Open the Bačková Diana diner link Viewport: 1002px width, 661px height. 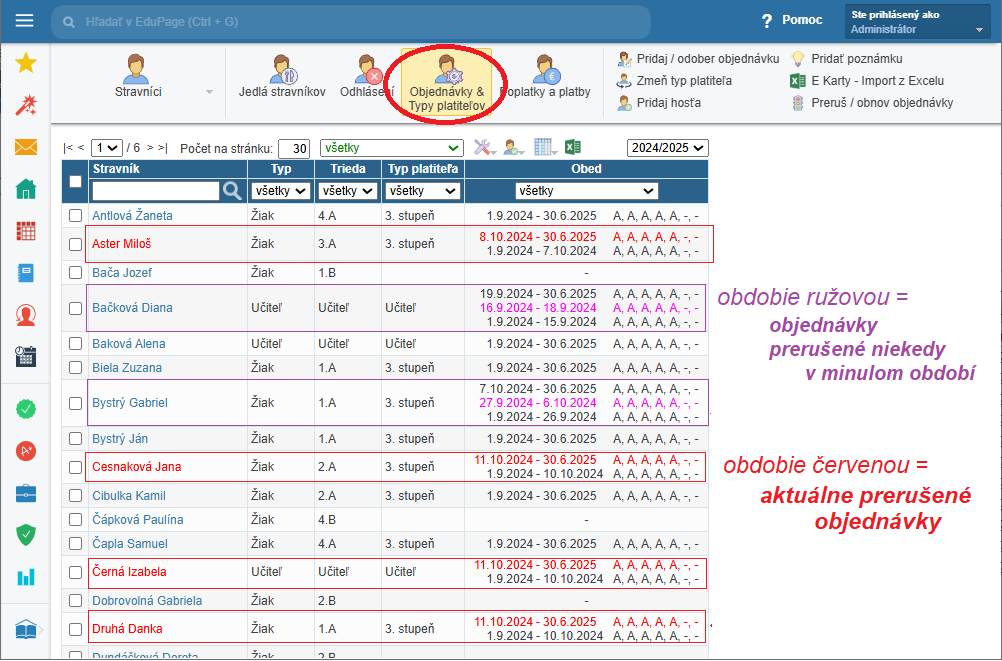pyautogui.click(x=132, y=308)
